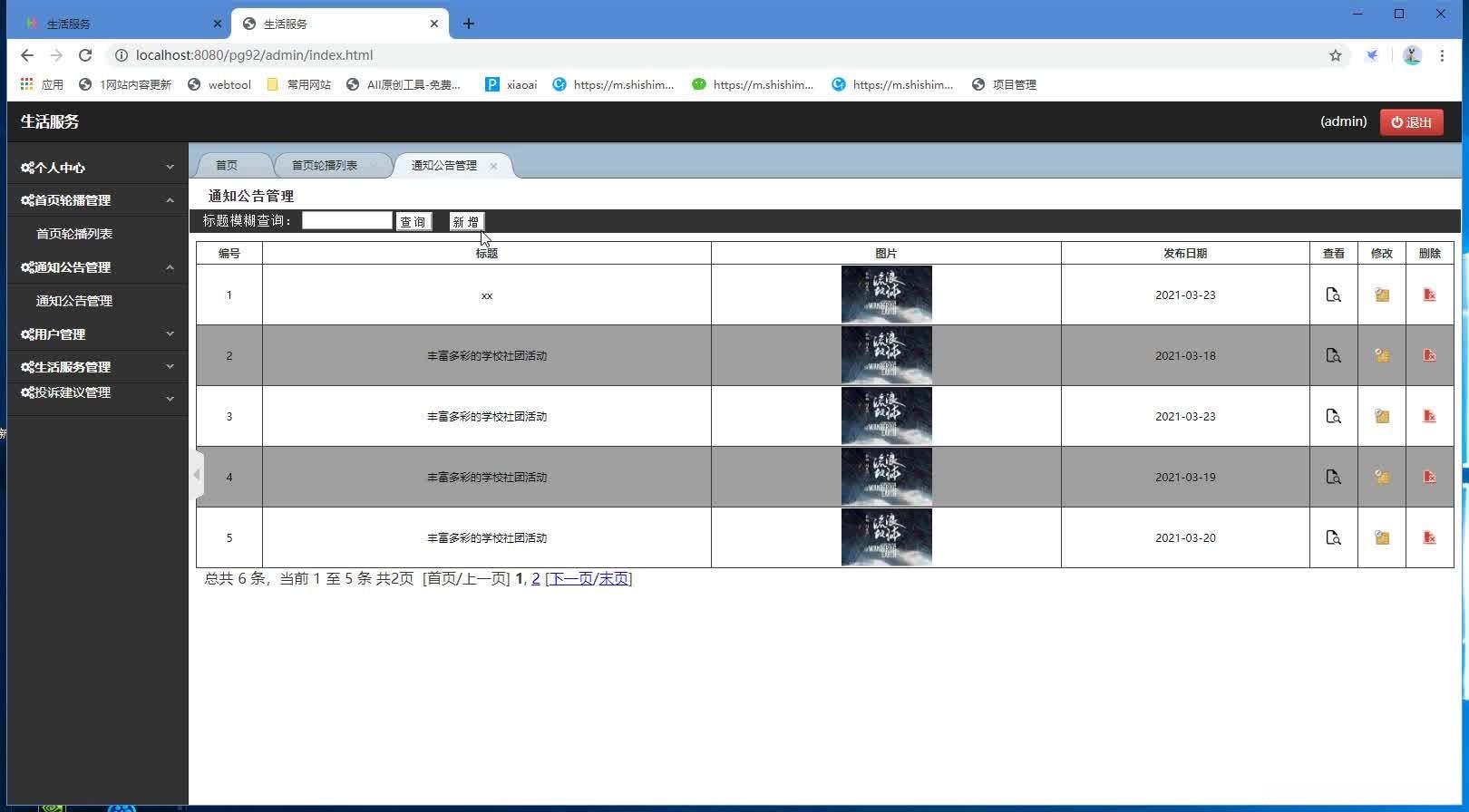Close the 通知公告管理 tab
The height and width of the screenshot is (812, 1469).
(x=493, y=166)
